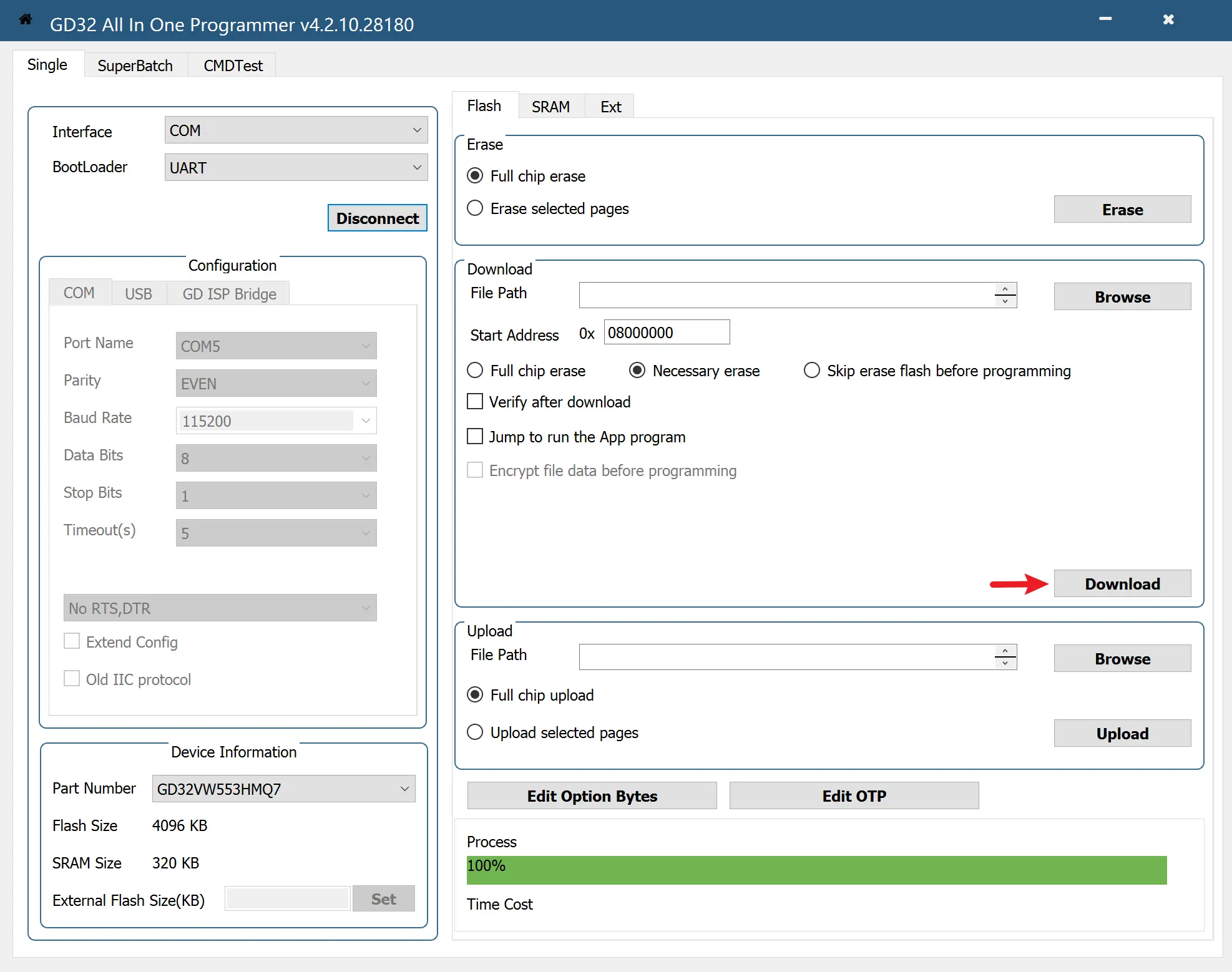The width and height of the screenshot is (1232, 972).
Task: Open the Baud Rate dropdown
Action: [366, 420]
